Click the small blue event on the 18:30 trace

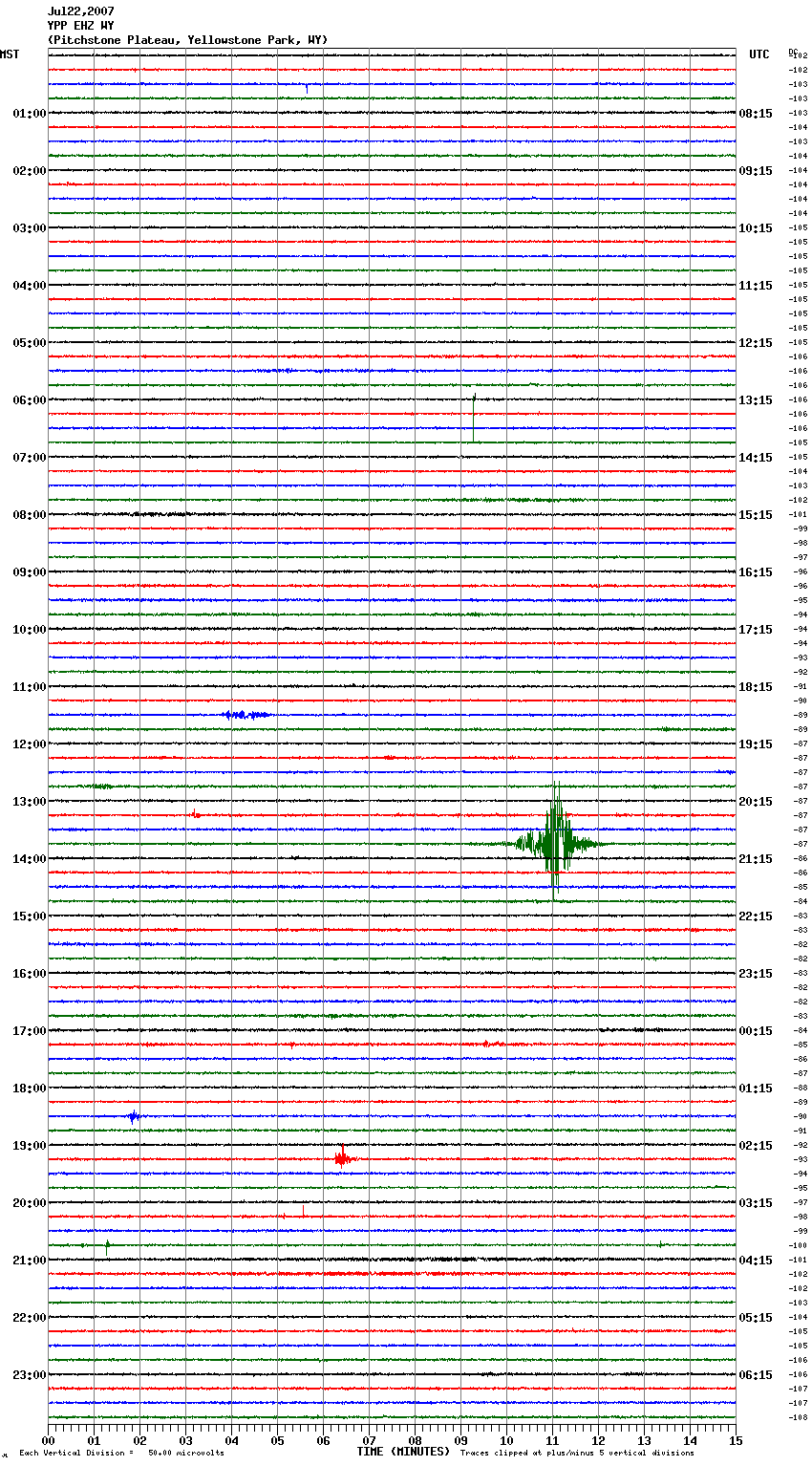[135, 1116]
